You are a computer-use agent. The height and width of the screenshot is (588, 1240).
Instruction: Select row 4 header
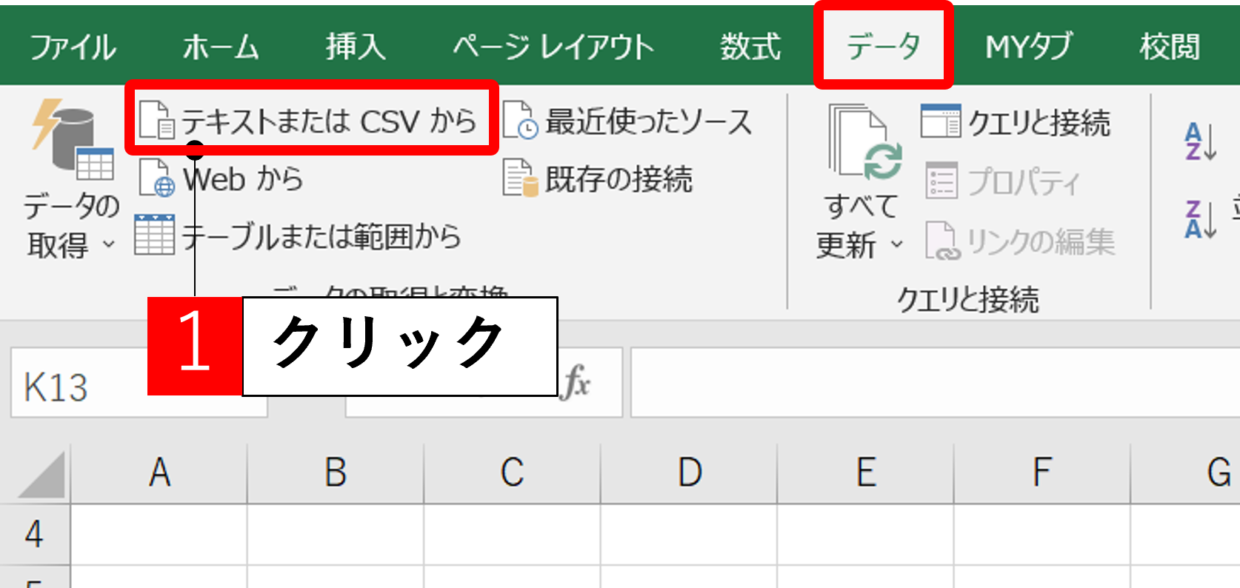tap(35, 534)
